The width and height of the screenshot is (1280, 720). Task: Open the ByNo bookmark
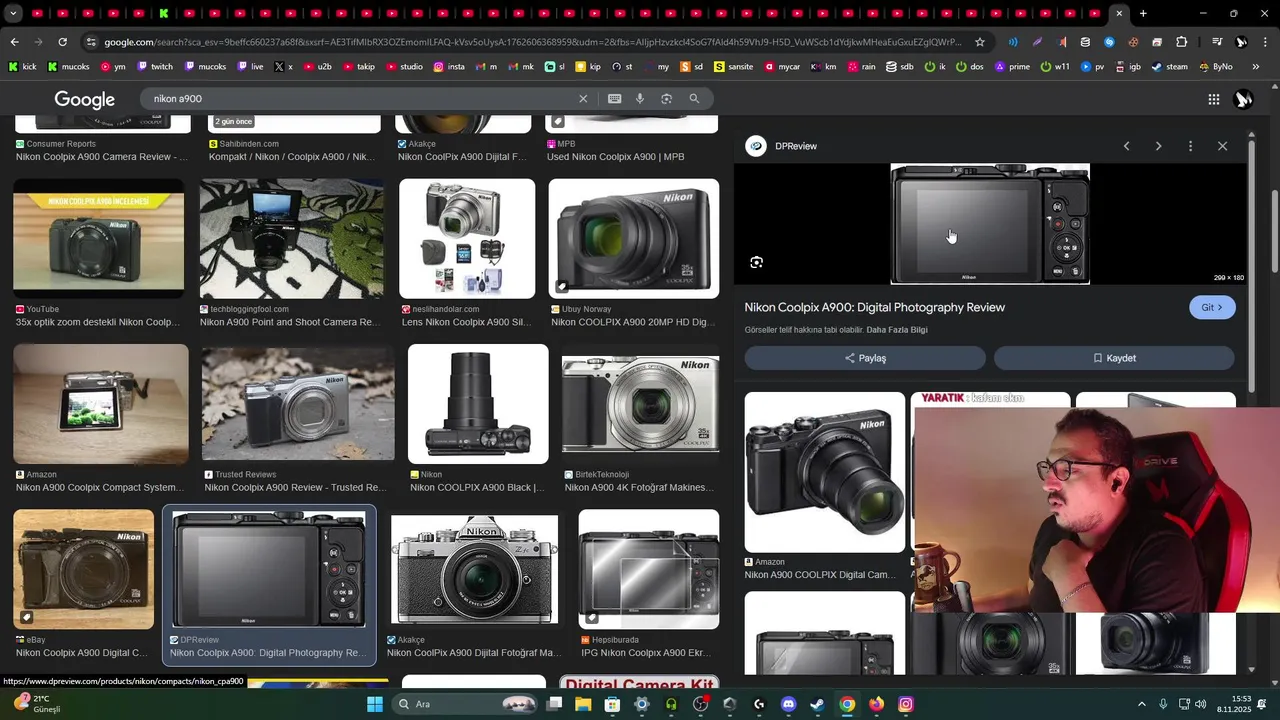[1216, 67]
